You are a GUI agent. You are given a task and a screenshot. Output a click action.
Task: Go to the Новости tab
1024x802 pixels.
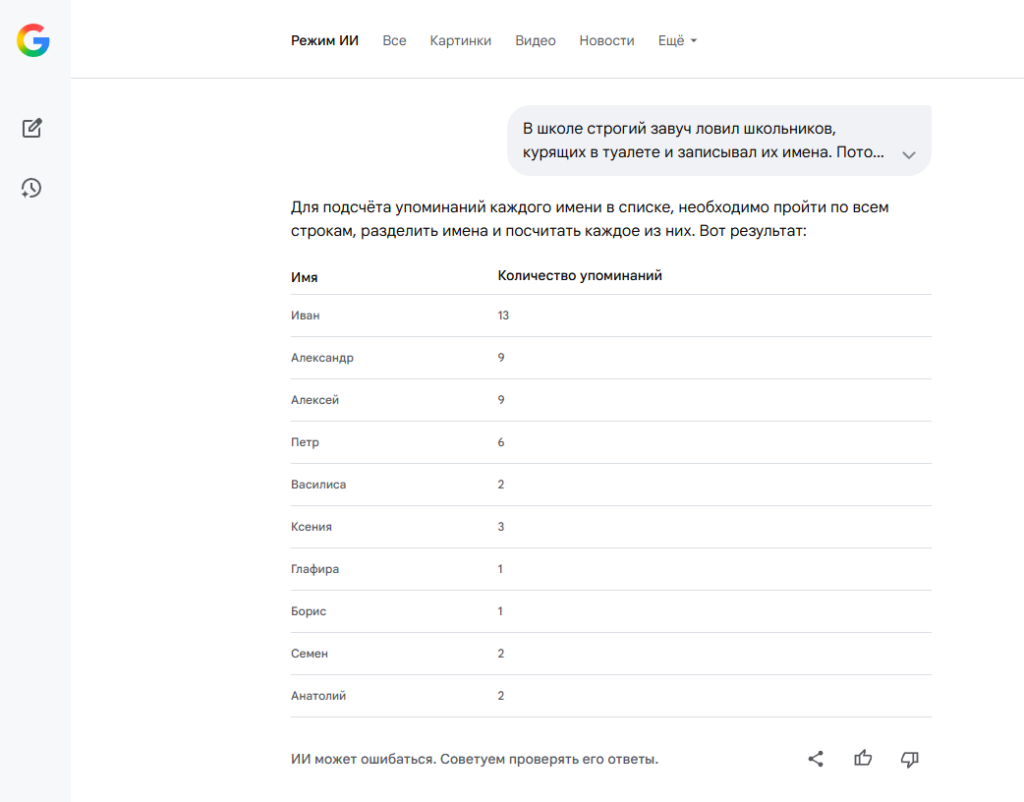click(x=607, y=41)
